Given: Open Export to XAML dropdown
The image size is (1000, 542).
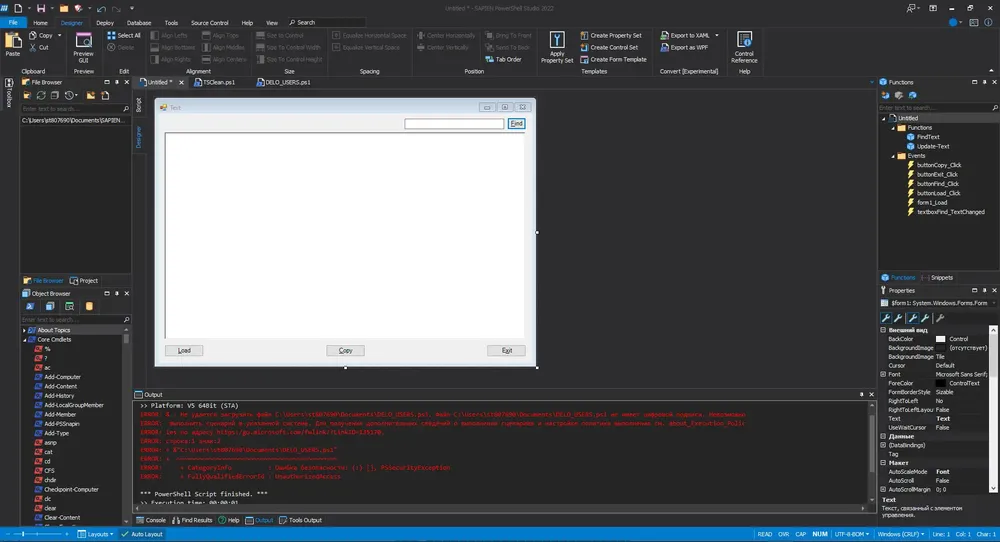Looking at the screenshot, I should (x=717, y=36).
